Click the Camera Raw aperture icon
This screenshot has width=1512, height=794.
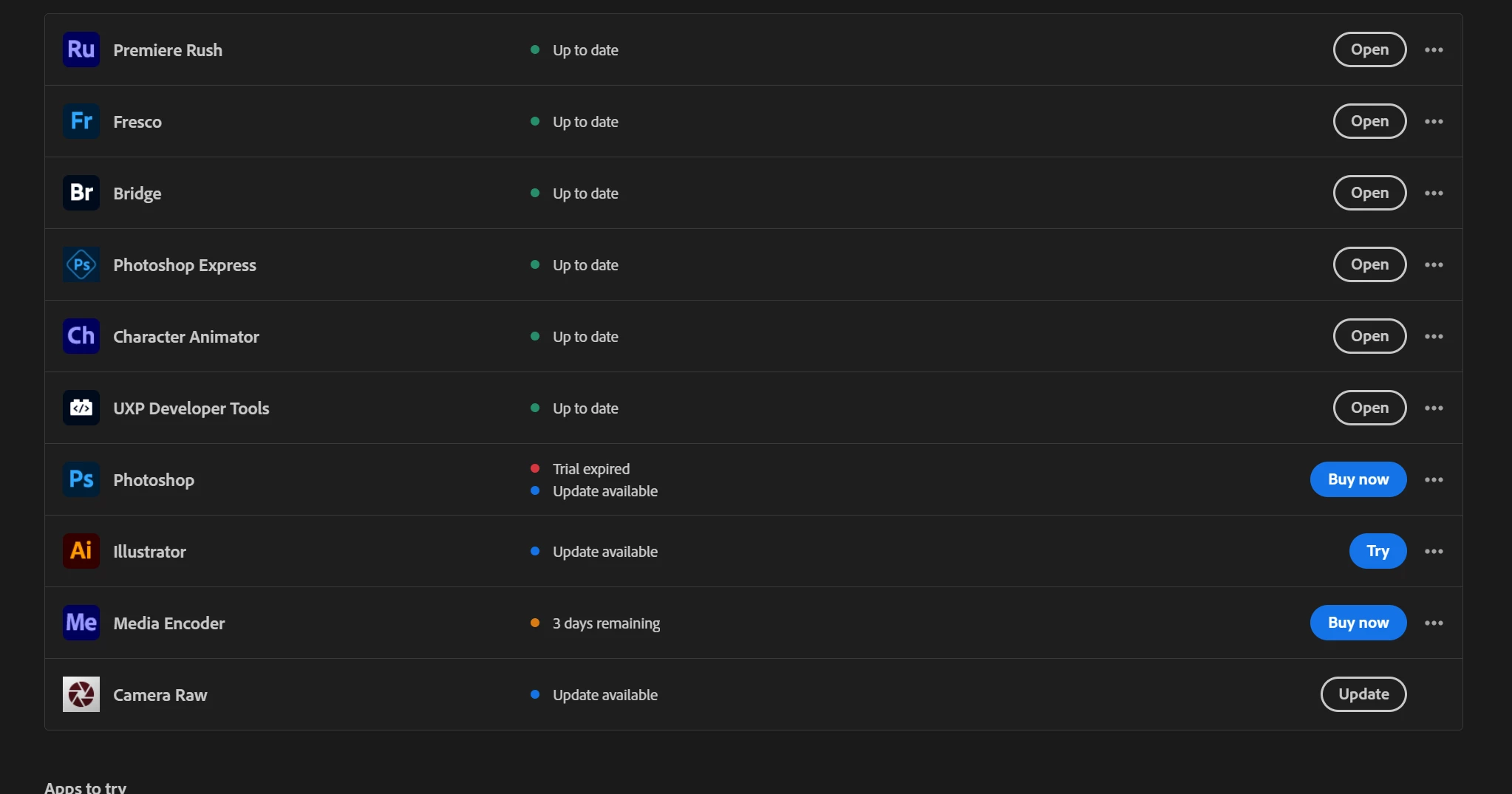click(81, 694)
